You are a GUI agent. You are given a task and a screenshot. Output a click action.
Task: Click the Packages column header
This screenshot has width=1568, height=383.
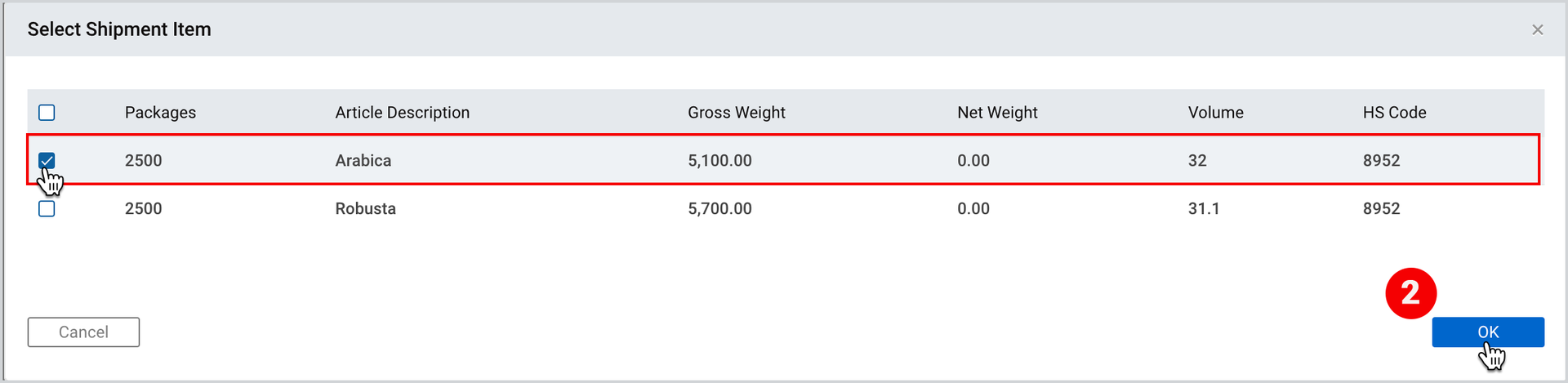point(160,113)
